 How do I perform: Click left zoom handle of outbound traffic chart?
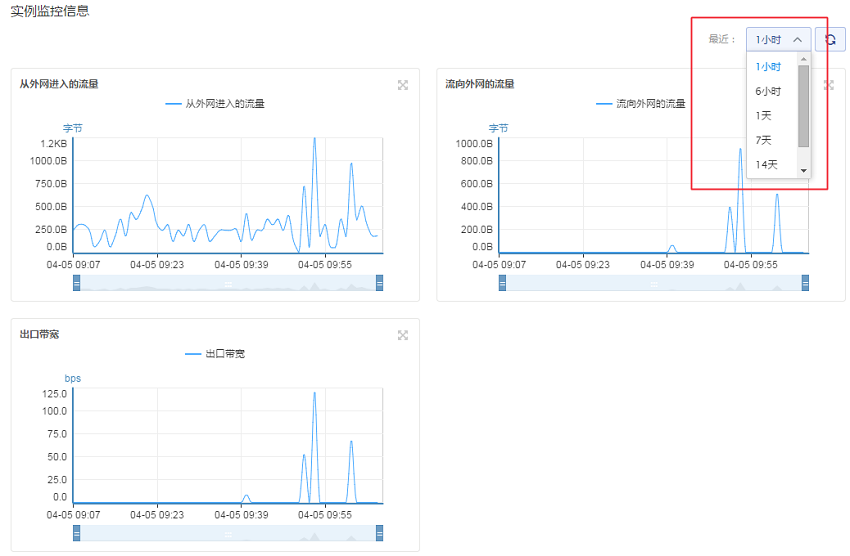(x=503, y=283)
